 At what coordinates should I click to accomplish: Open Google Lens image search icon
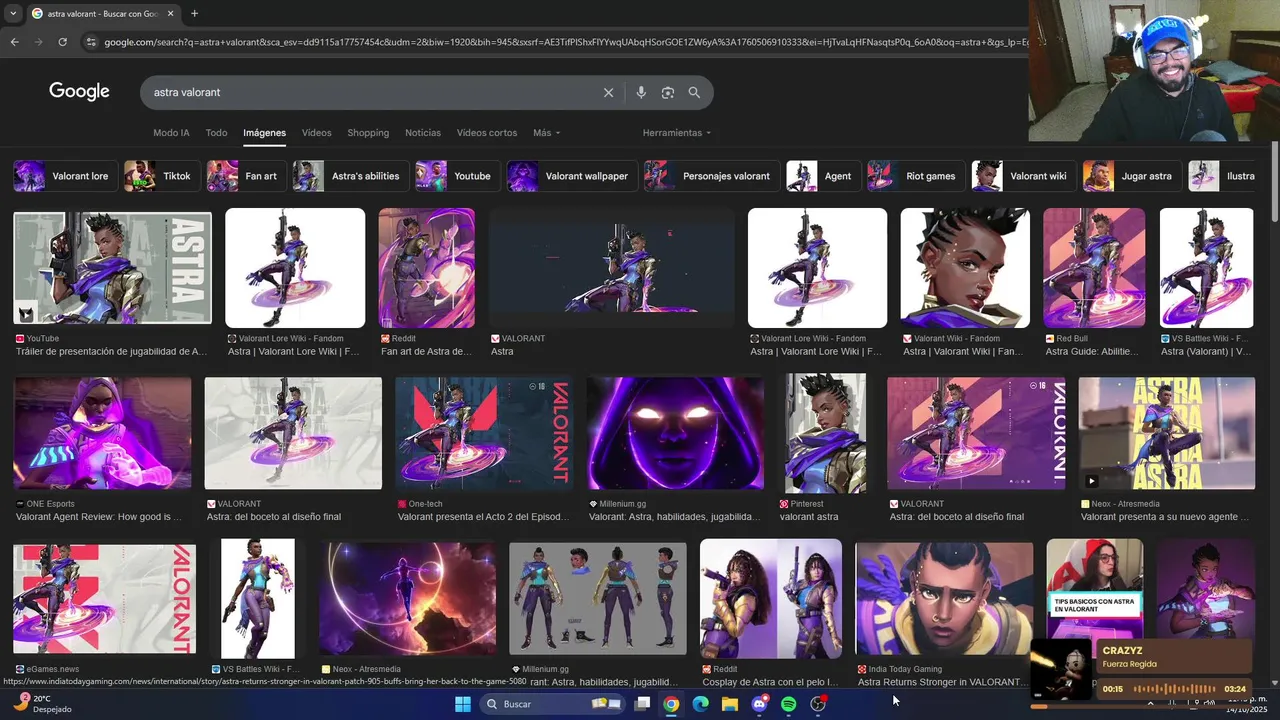click(x=668, y=92)
